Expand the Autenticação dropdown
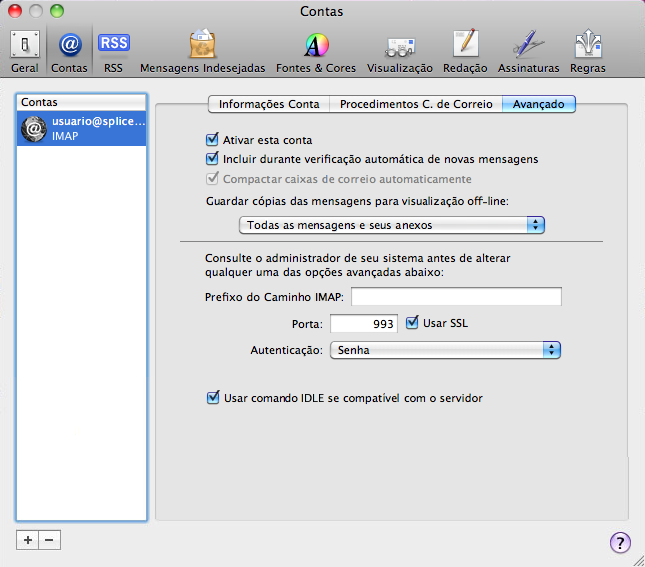Screen dimensions: 645x567 [445, 350]
